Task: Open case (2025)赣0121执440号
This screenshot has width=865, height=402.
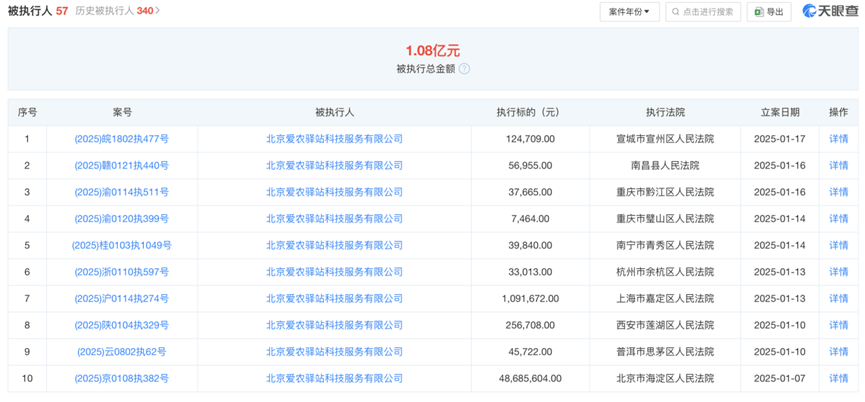Action: point(121,165)
